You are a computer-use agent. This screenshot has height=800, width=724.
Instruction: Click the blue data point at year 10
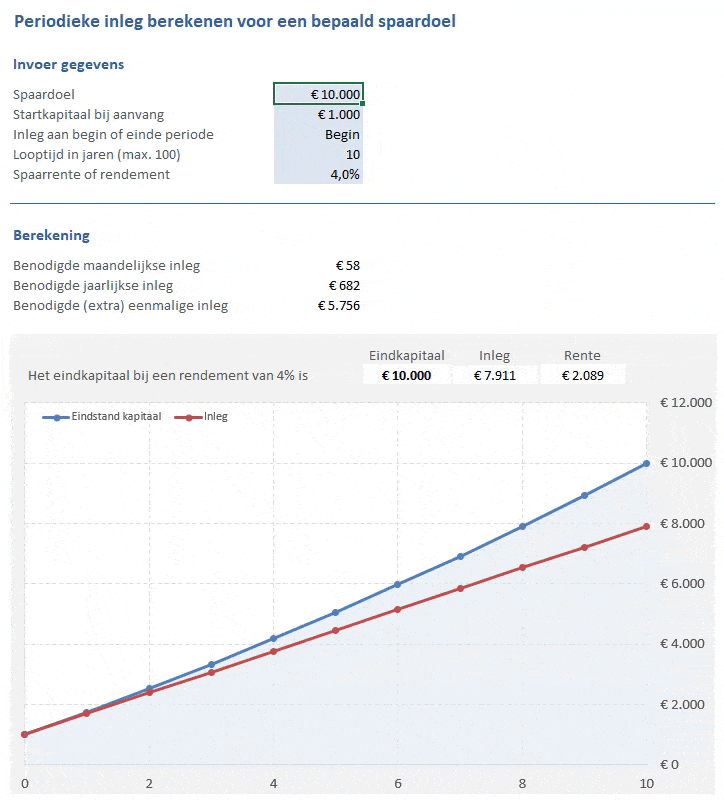tap(646, 464)
